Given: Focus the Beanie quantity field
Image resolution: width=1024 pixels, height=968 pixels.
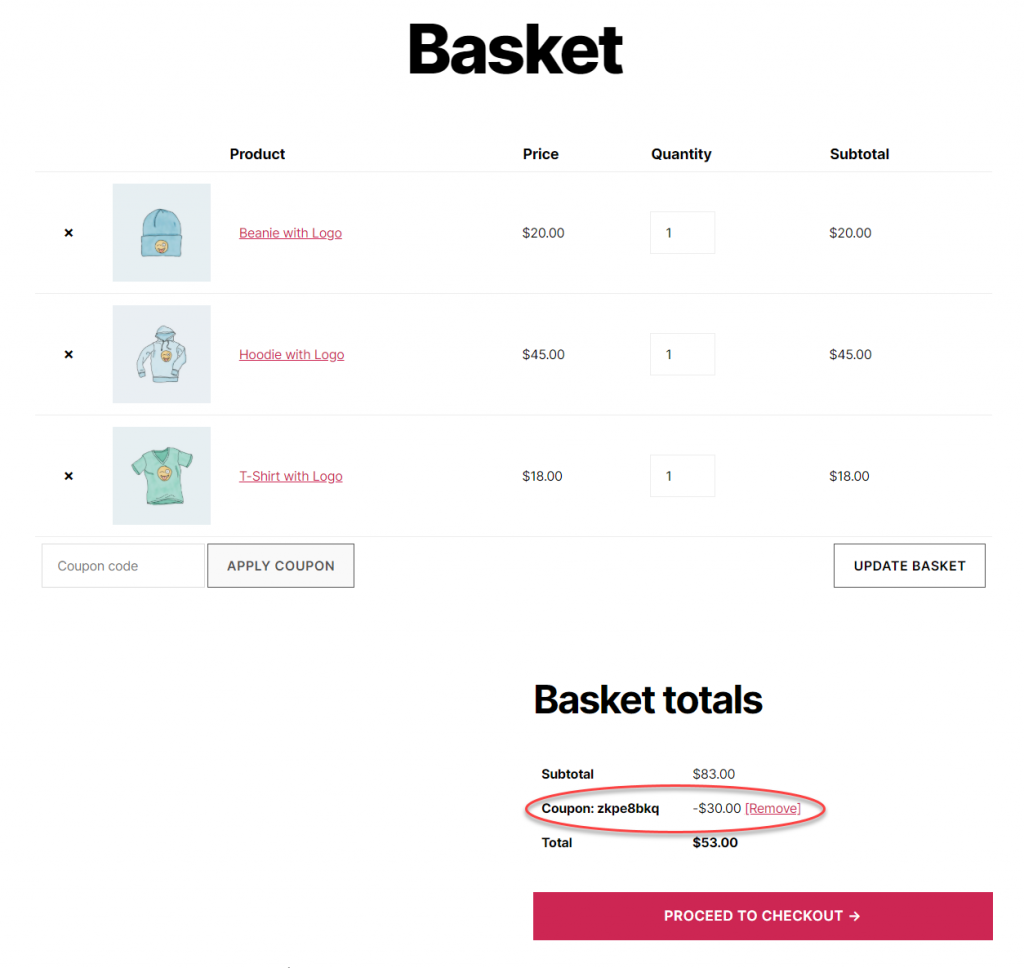Looking at the screenshot, I should [x=682, y=233].
